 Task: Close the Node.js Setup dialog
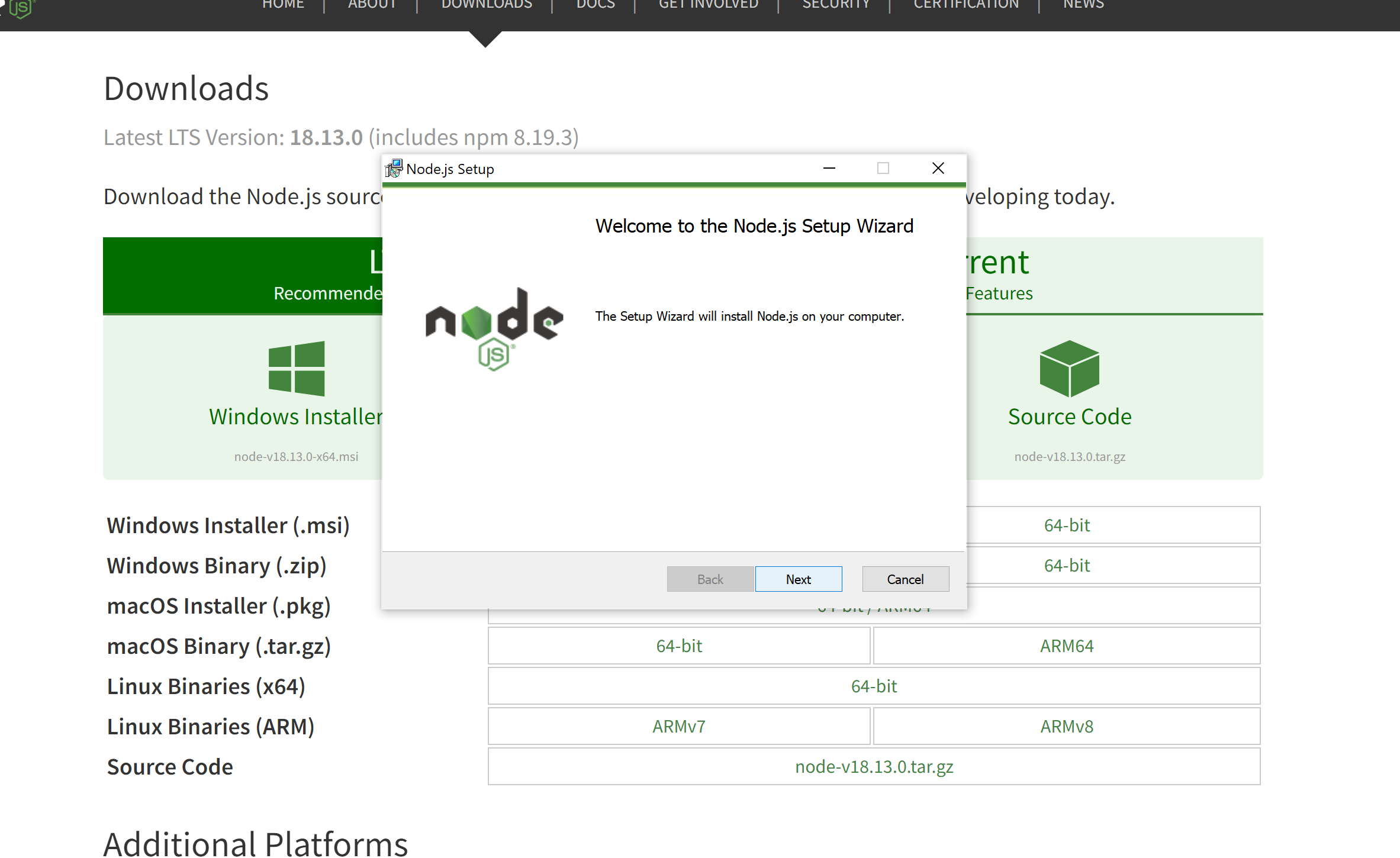click(x=938, y=169)
